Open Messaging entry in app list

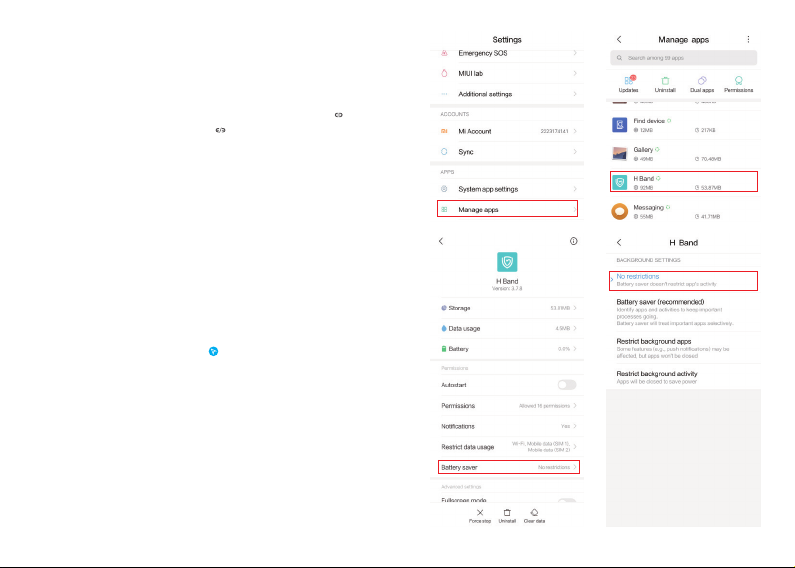point(683,211)
